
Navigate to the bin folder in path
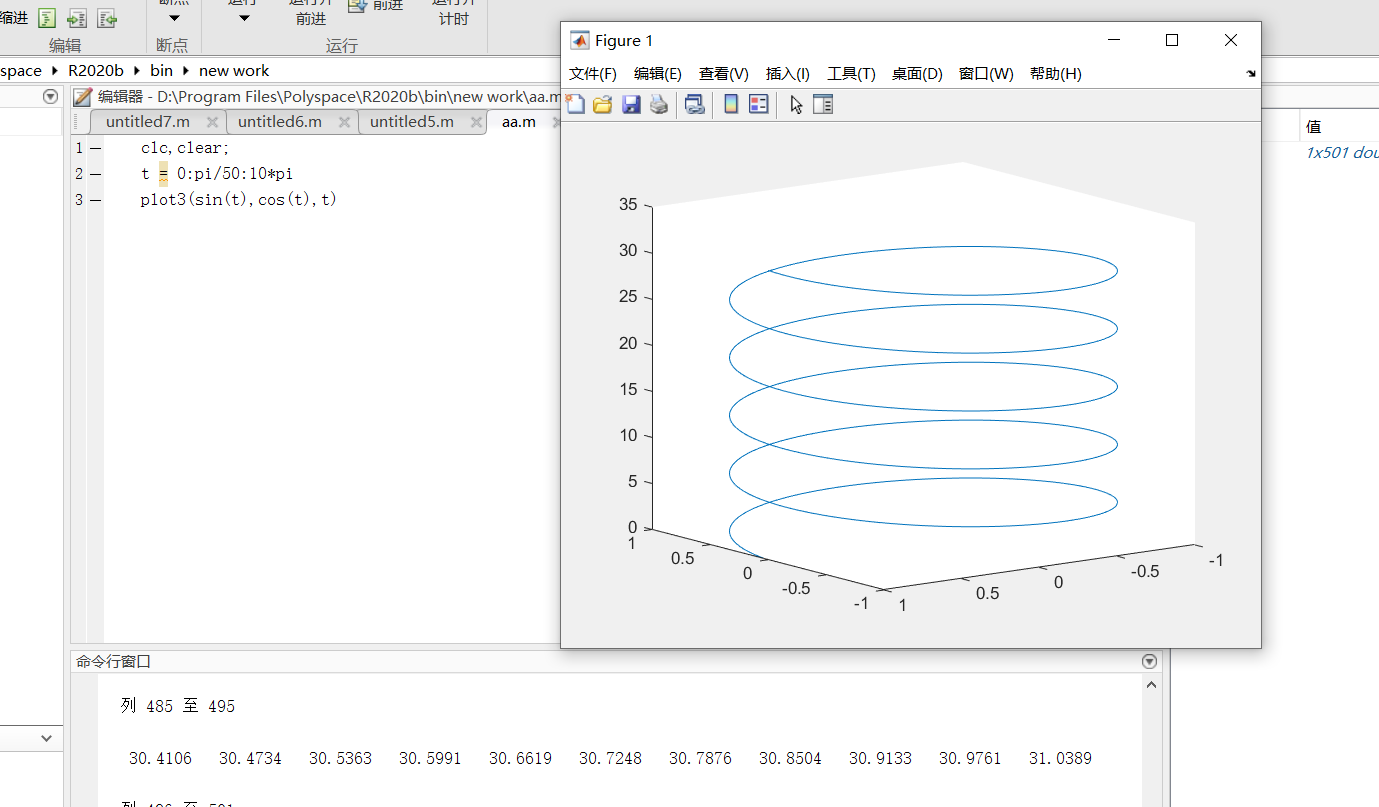pos(162,71)
